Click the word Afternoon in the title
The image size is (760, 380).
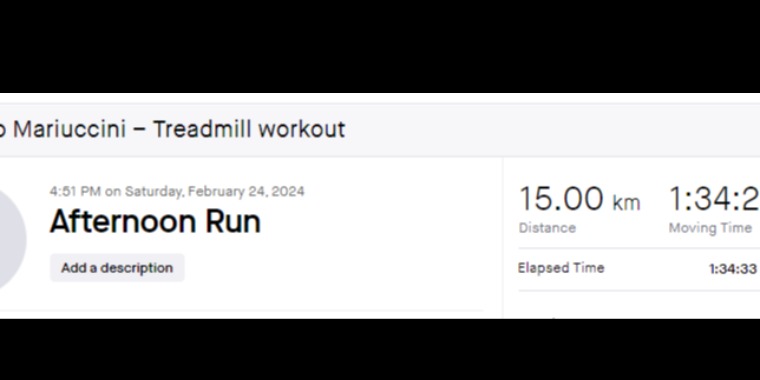click(x=124, y=221)
